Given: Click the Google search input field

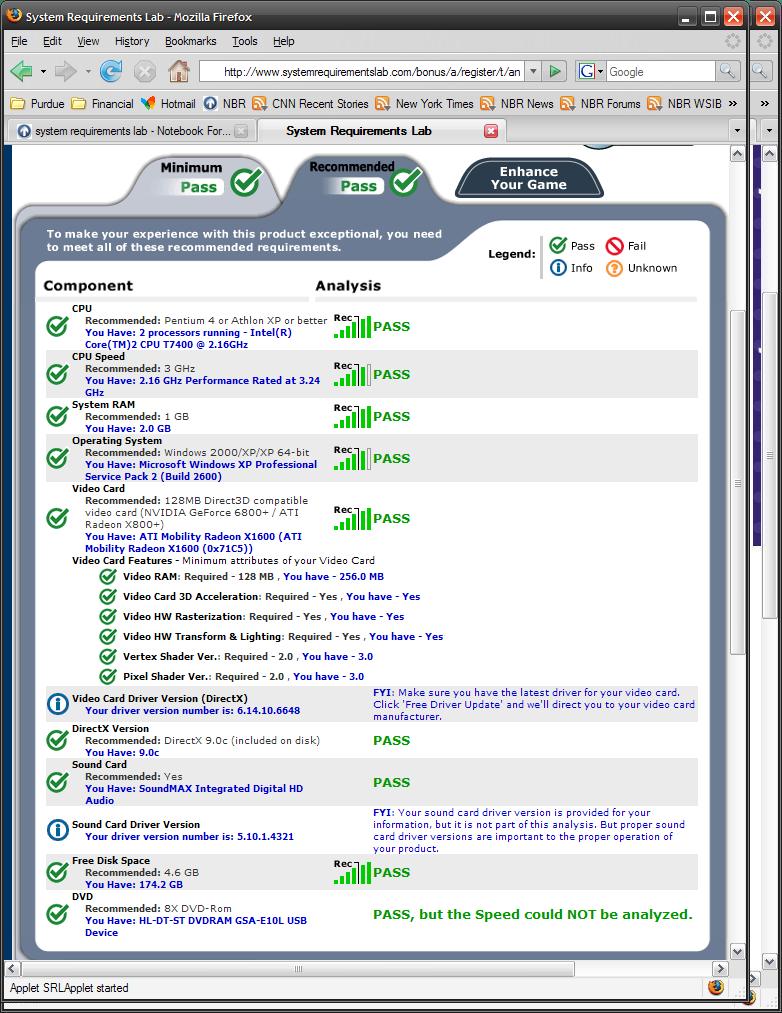Looking at the screenshot, I should tap(661, 72).
